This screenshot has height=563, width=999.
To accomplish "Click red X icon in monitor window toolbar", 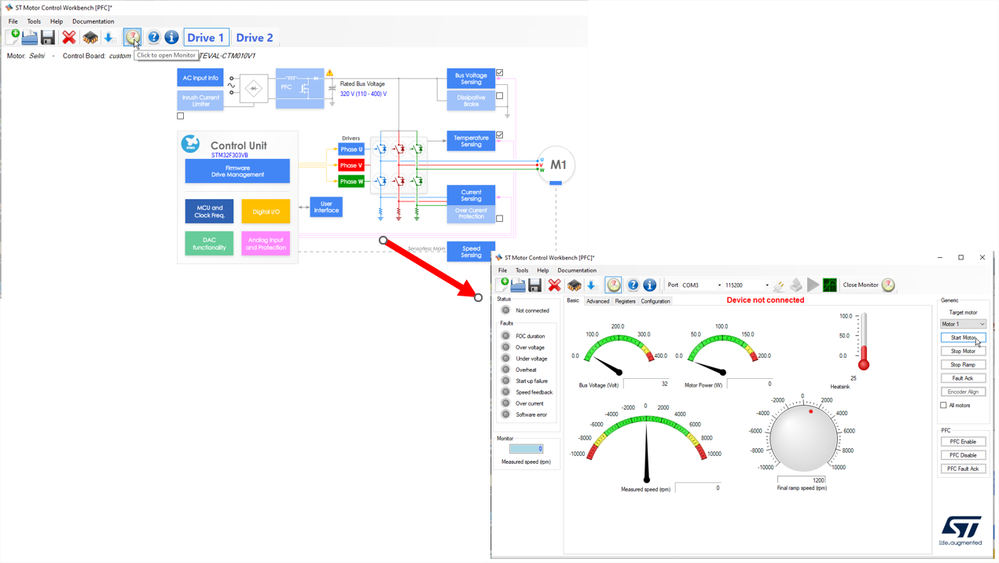I will [x=554, y=285].
